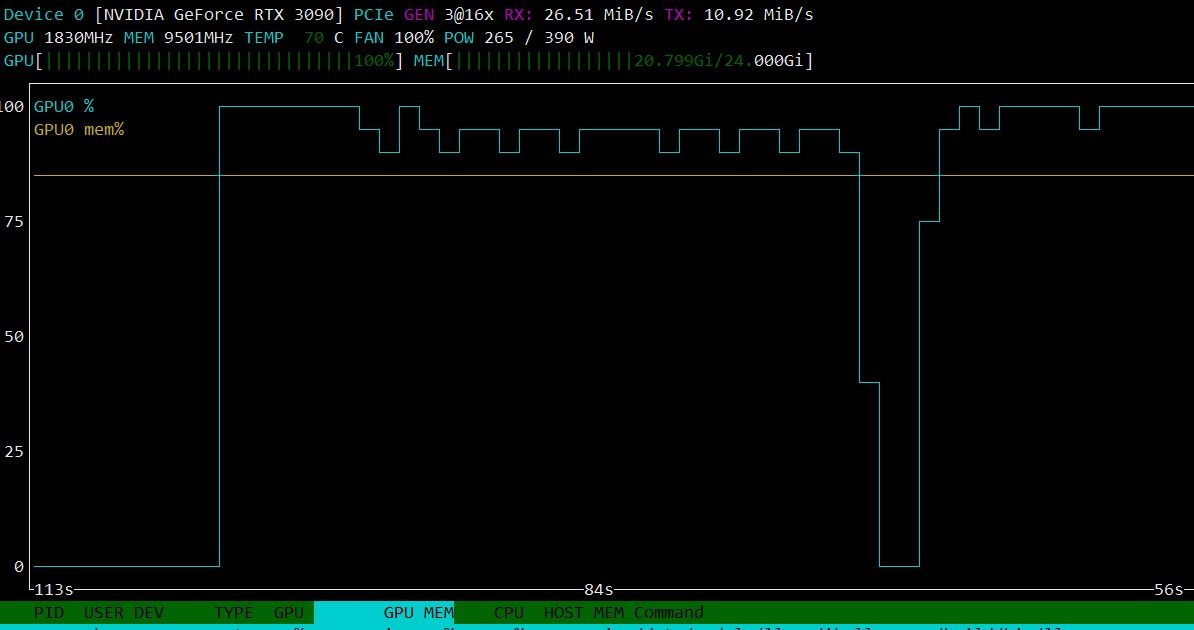The width and height of the screenshot is (1194, 630).
Task: Click the 84s time axis marker
Action: tap(599, 590)
